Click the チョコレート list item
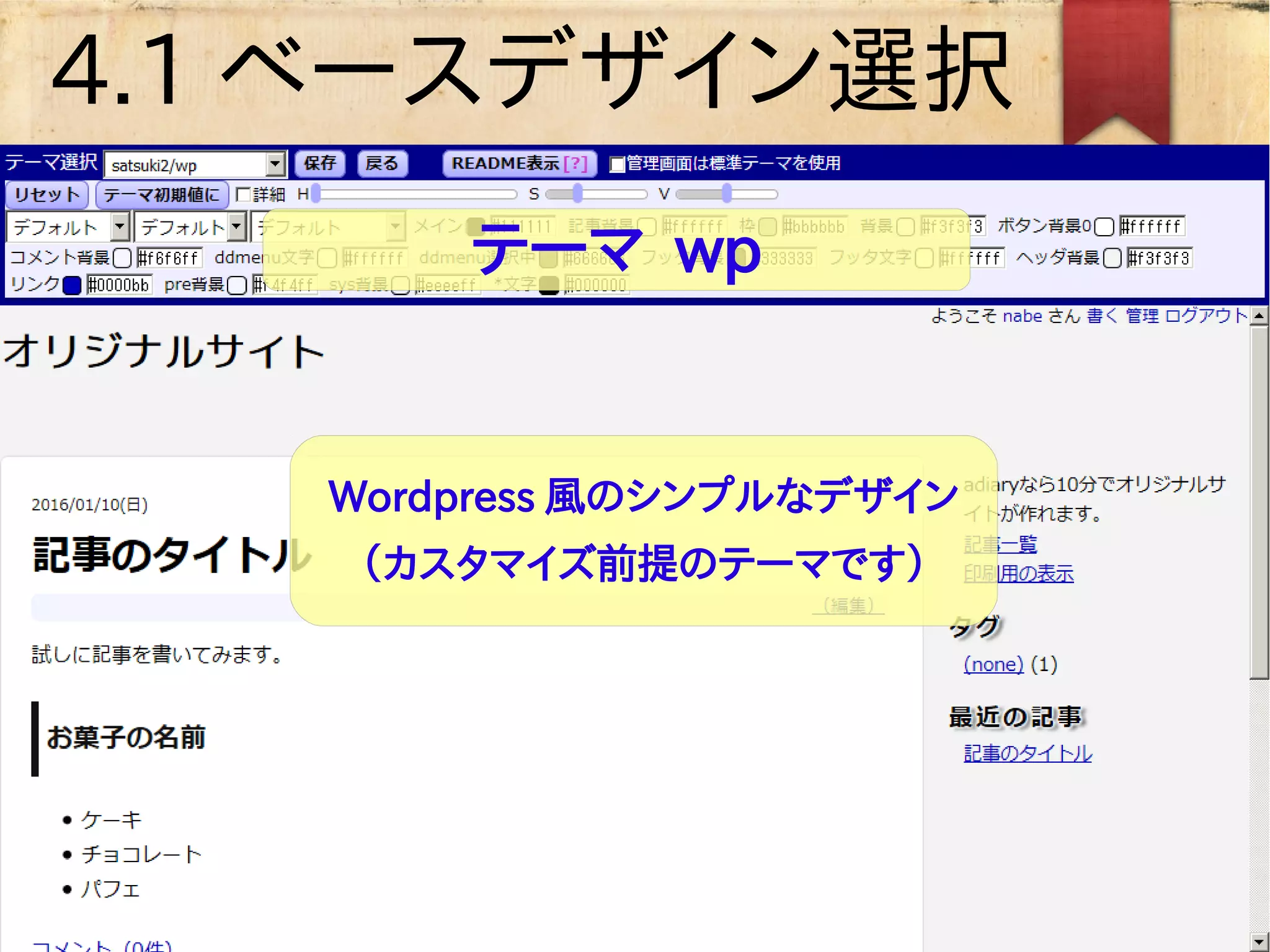This screenshot has height=952, width=1270. pos(142,855)
